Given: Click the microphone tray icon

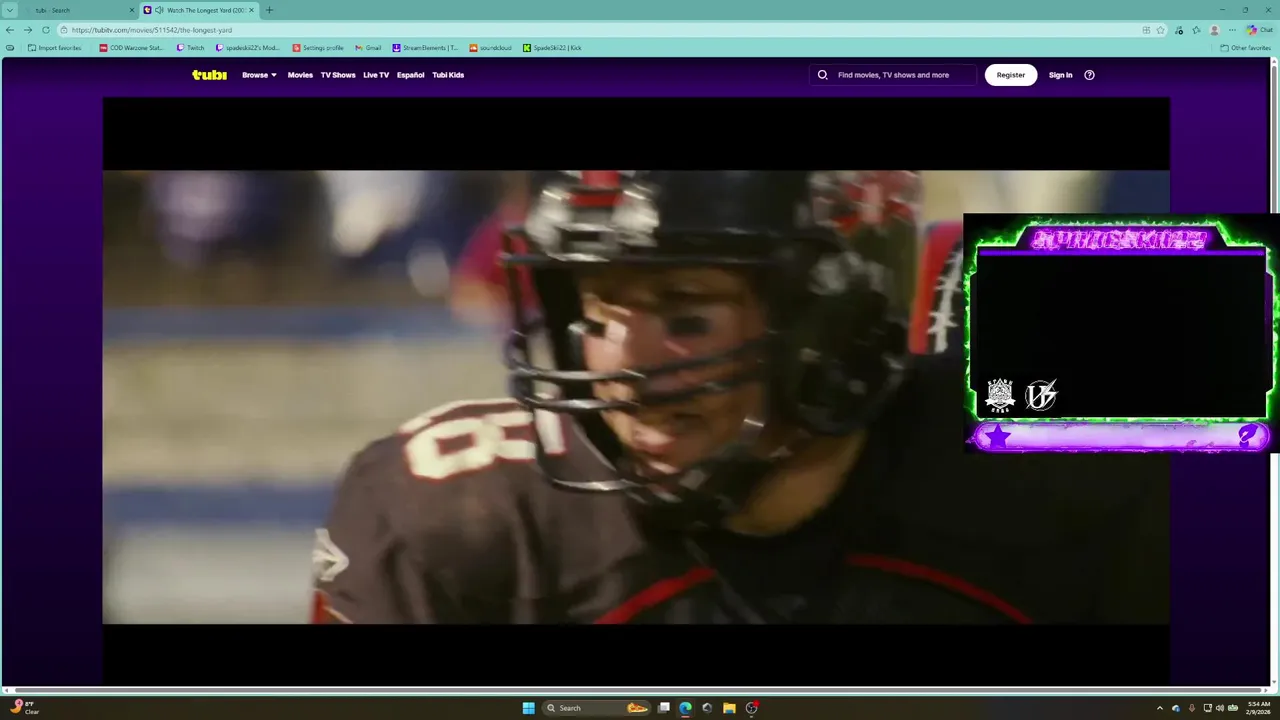Looking at the screenshot, I should pyautogui.click(x=1191, y=708).
